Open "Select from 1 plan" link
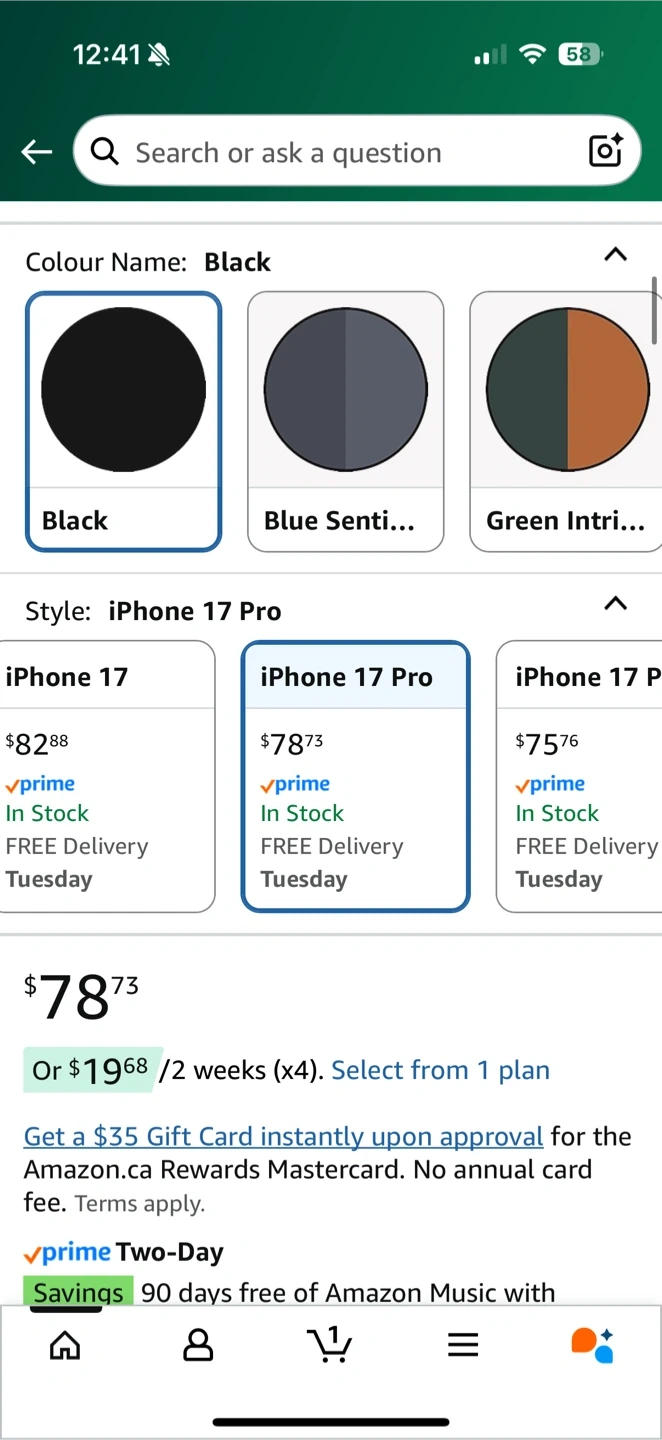 440,1070
